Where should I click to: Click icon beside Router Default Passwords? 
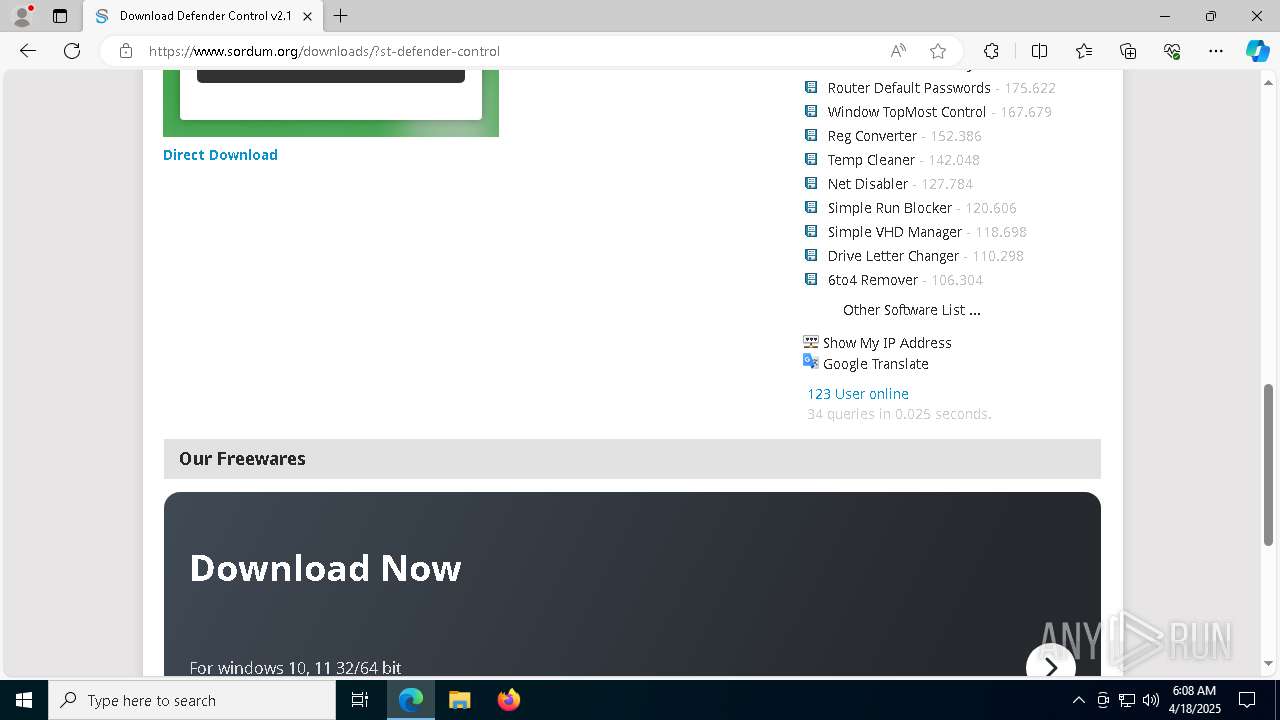[x=811, y=87]
